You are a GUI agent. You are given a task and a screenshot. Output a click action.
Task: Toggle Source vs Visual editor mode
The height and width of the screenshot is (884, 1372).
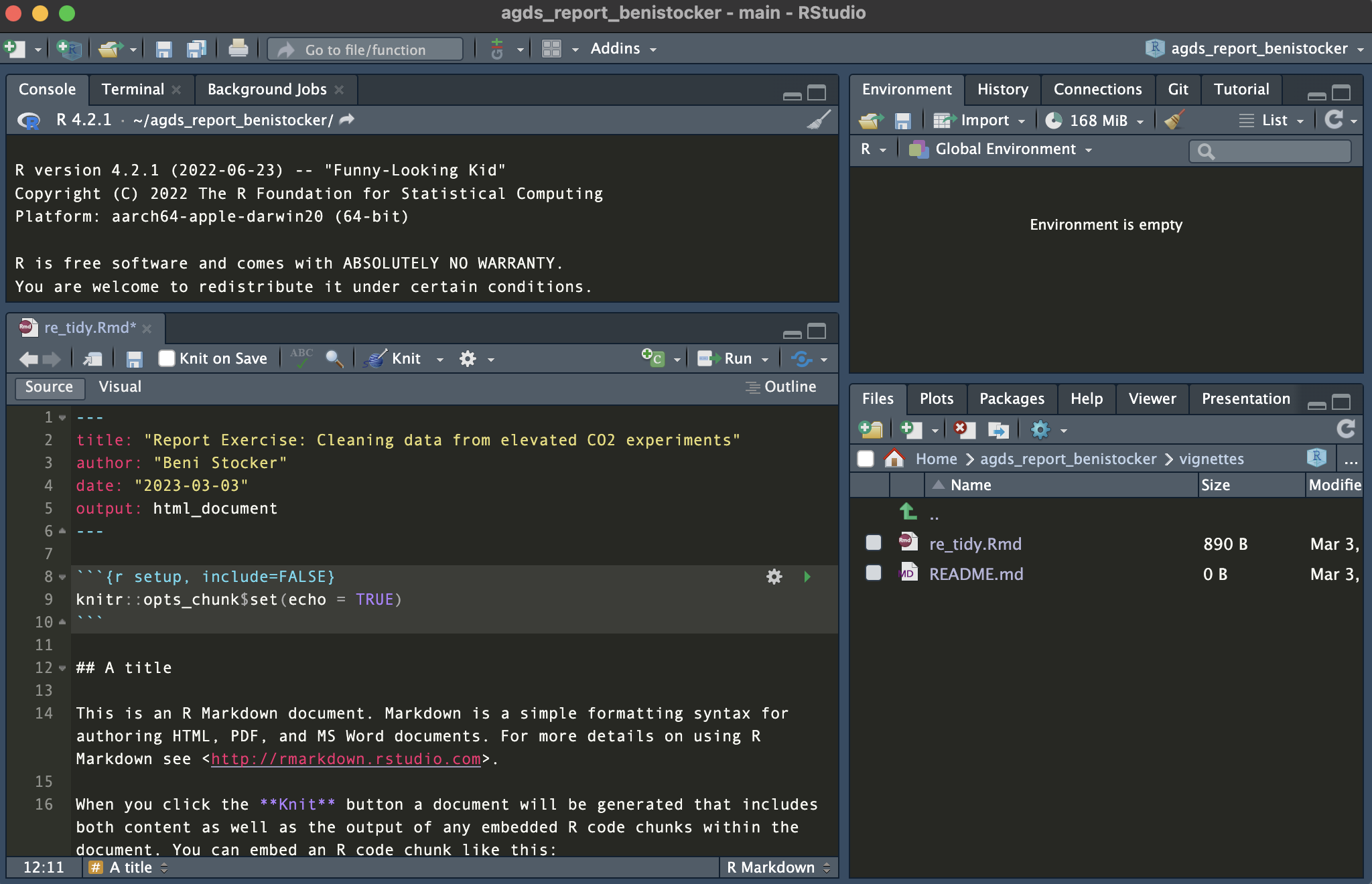point(120,386)
